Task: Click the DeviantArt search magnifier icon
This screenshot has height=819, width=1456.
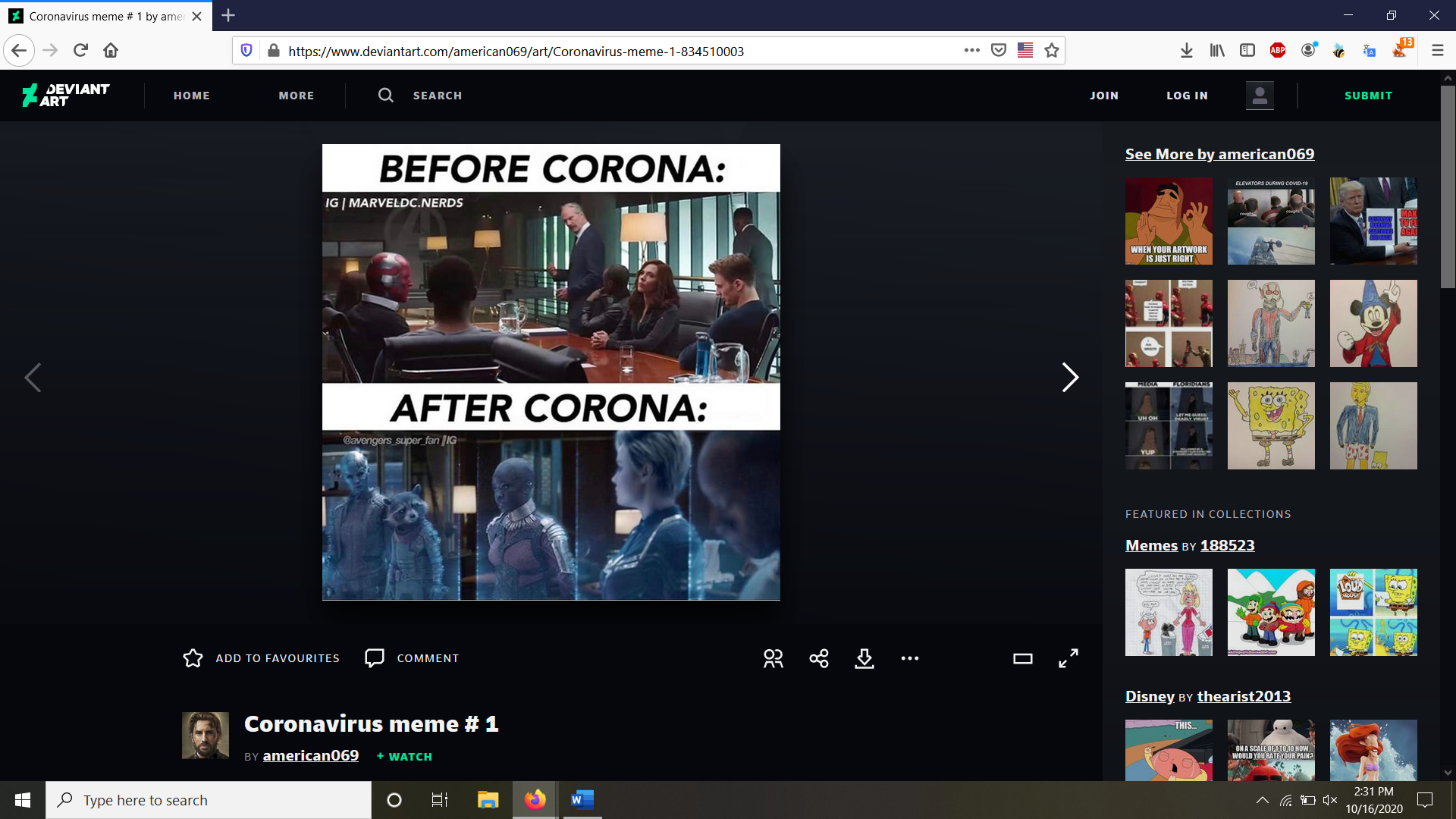Action: 386,95
